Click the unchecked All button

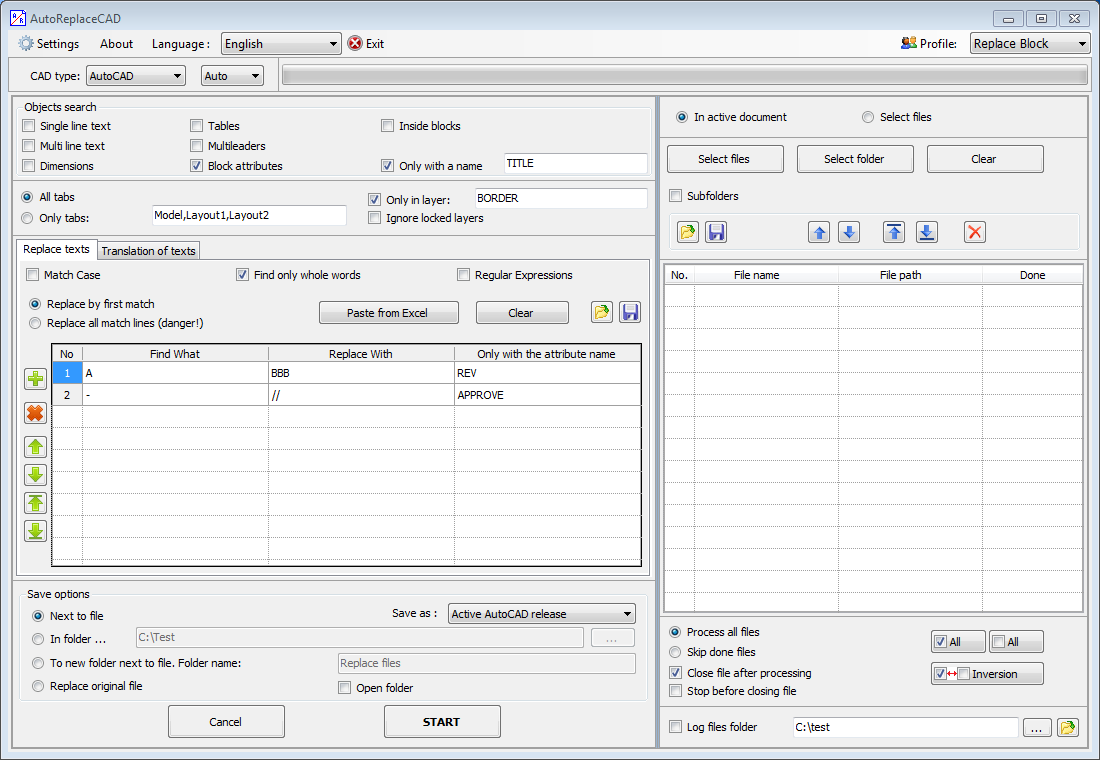(x=1016, y=641)
